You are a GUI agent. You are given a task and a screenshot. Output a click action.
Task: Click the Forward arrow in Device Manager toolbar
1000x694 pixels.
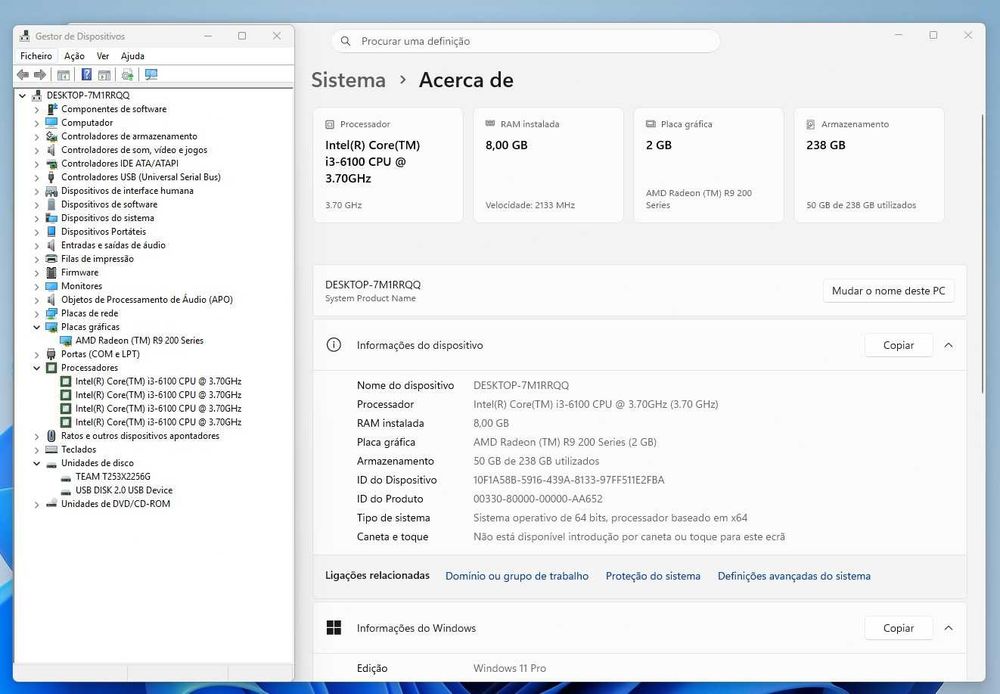[40, 75]
